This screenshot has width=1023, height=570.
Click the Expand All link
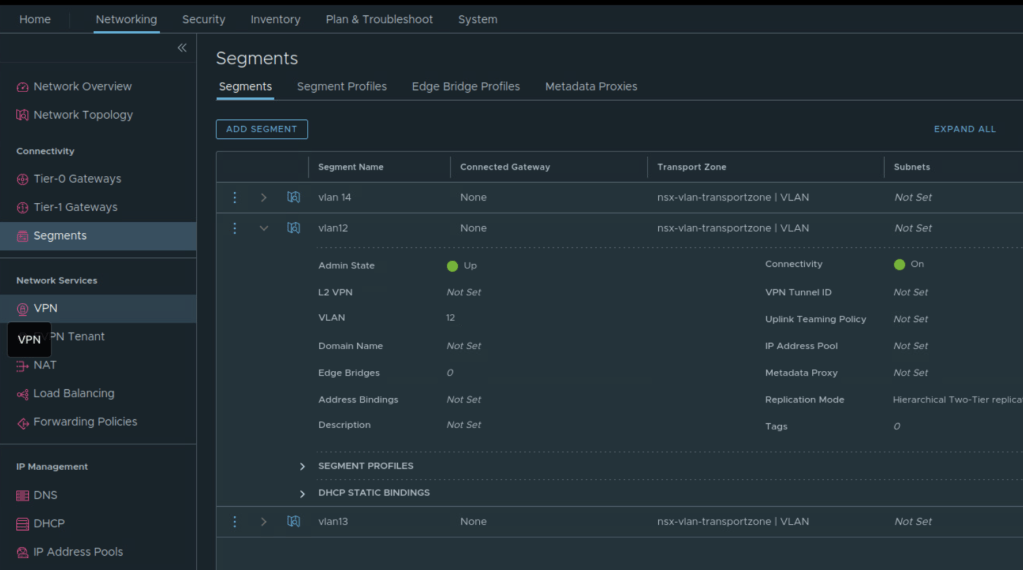coord(964,129)
